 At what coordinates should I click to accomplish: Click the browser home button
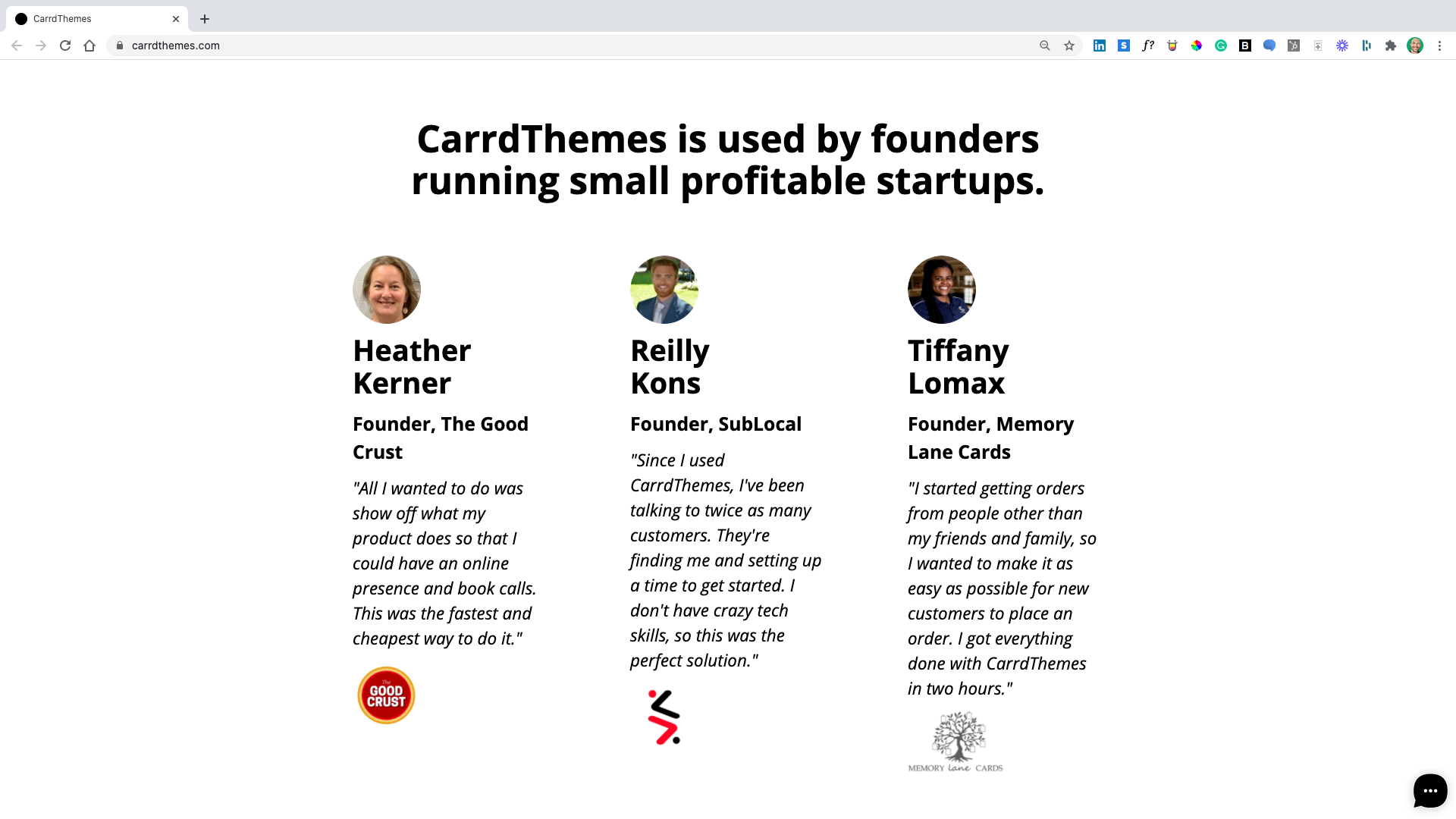tap(89, 45)
